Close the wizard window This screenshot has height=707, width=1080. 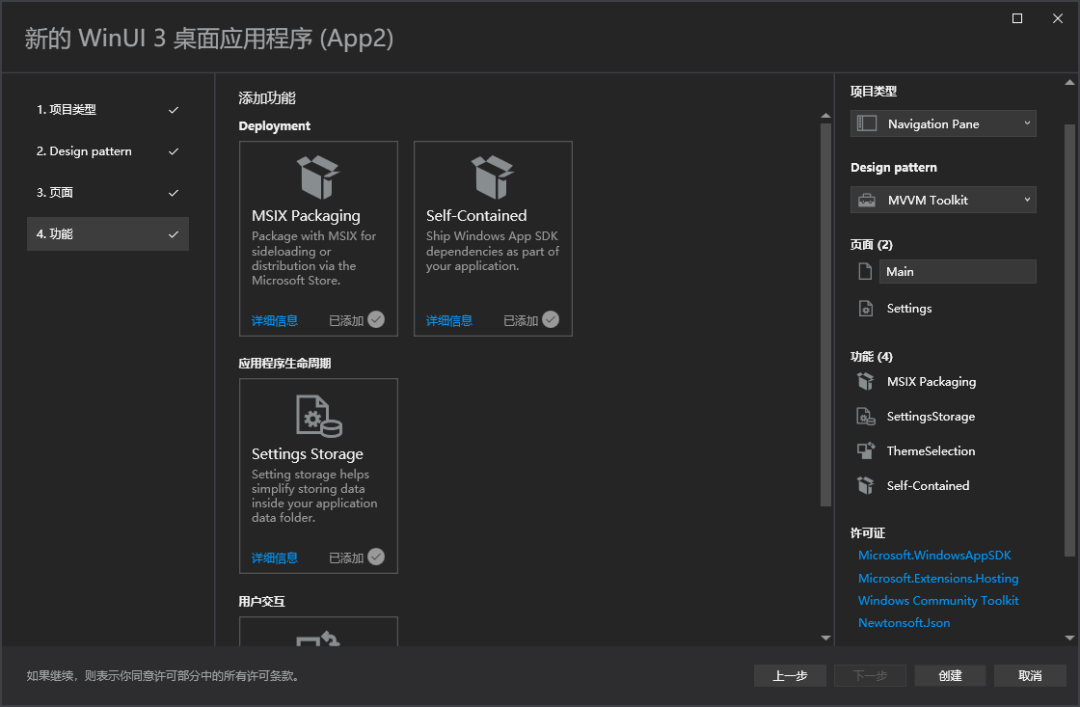tap(1057, 19)
